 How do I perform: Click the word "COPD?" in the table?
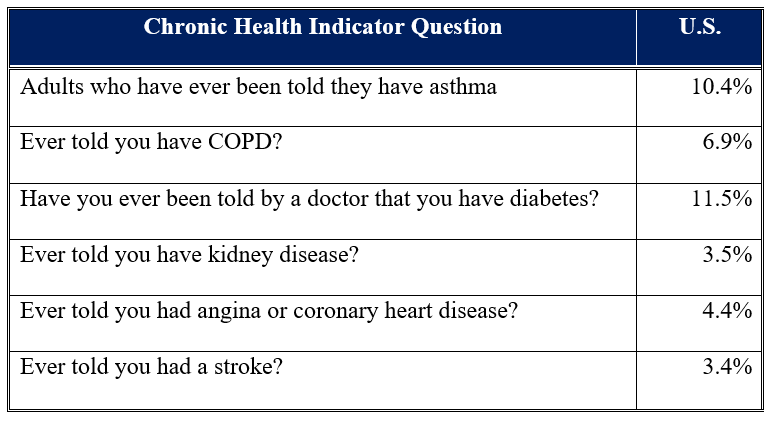coord(251,142)
